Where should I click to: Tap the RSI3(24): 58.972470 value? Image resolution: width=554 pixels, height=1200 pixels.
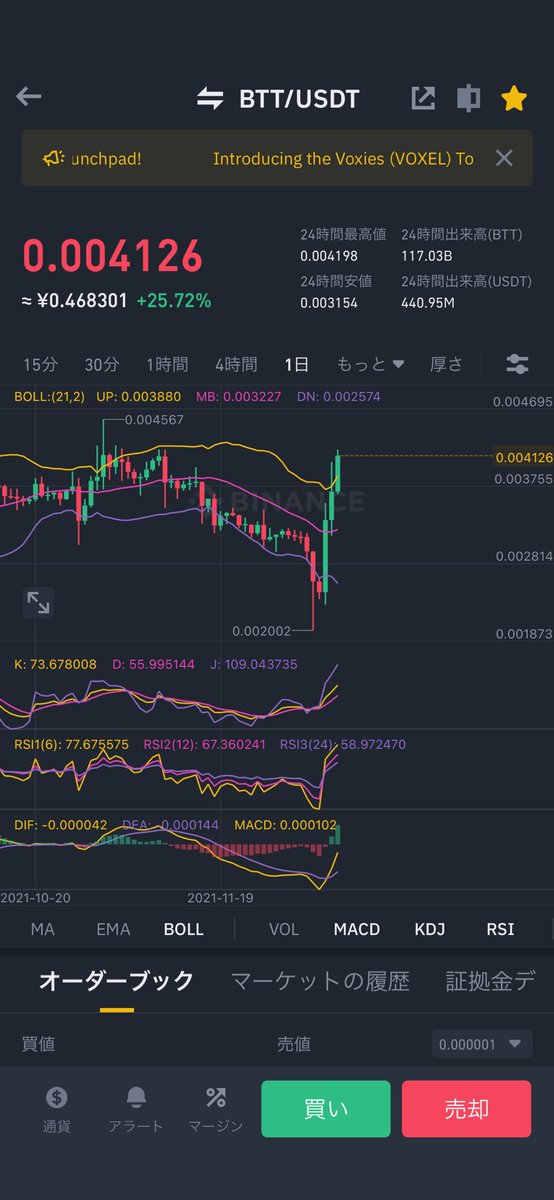[x=343, y=744]
